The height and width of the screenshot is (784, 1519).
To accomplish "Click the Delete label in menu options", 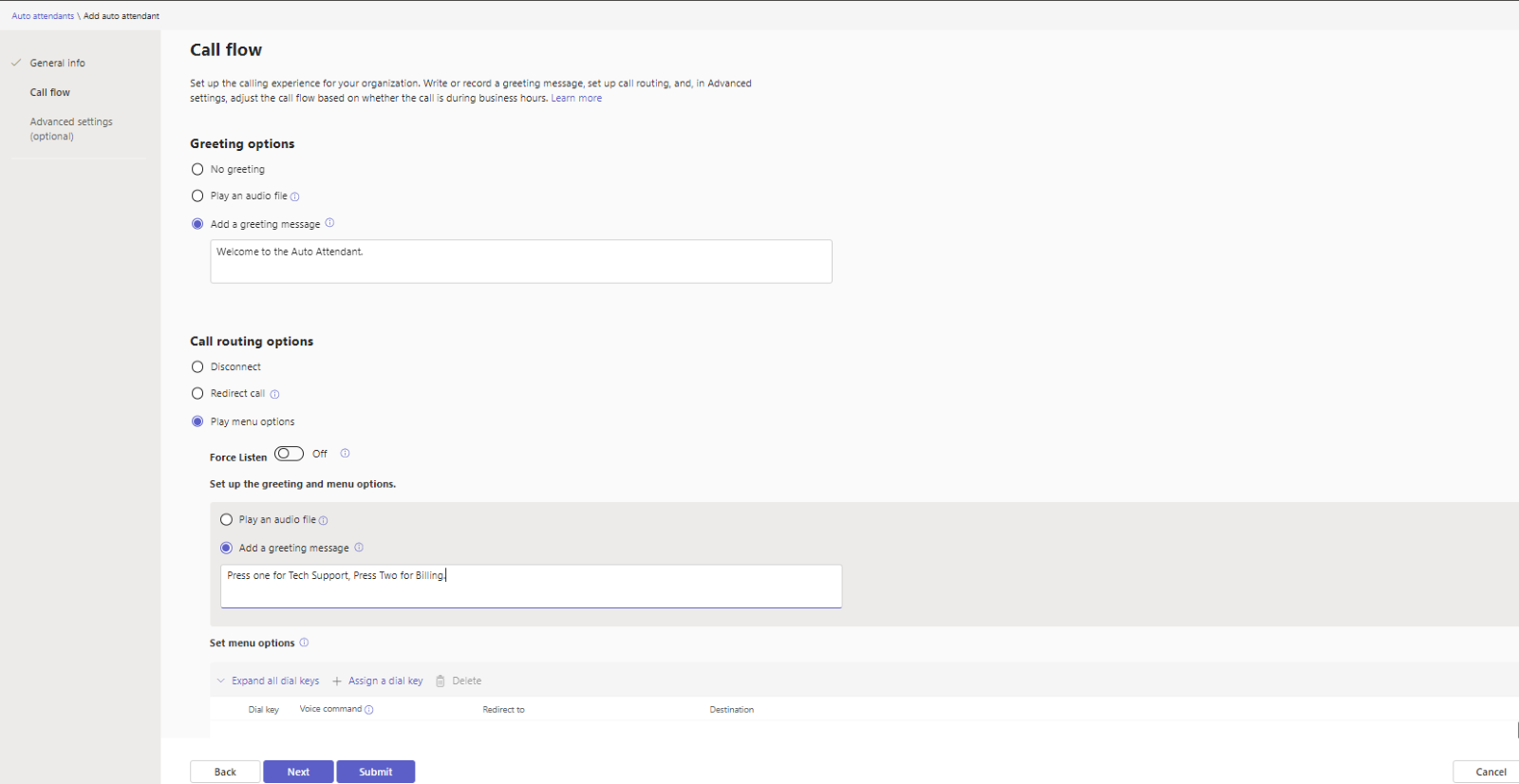I will [x=467, y=681].
